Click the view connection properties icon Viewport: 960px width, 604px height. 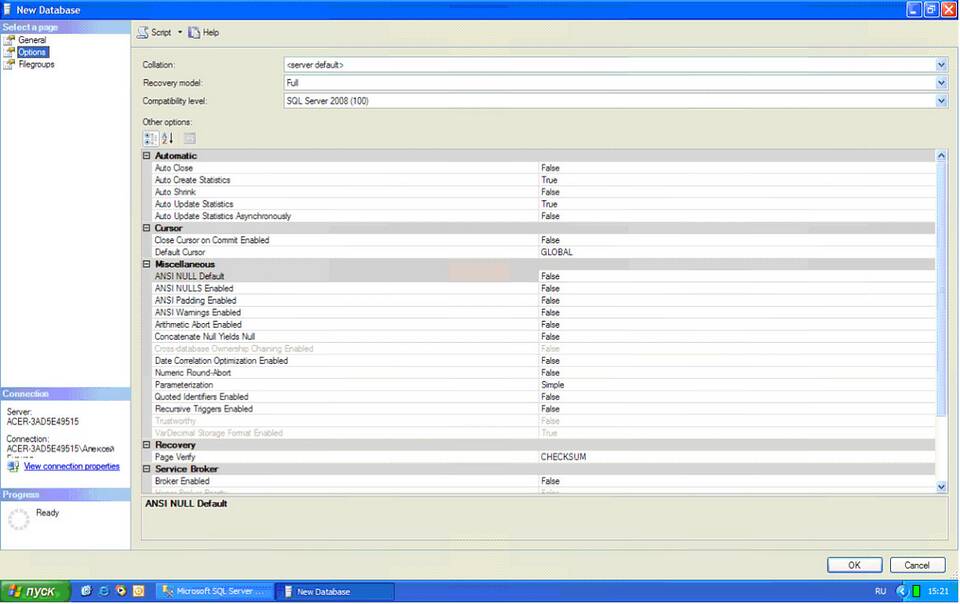[13, 466]
